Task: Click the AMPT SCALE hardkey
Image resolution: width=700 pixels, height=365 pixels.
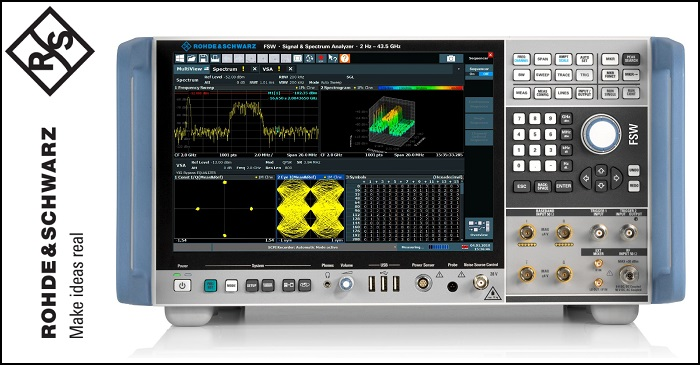Action: click(x=563, y=59)
